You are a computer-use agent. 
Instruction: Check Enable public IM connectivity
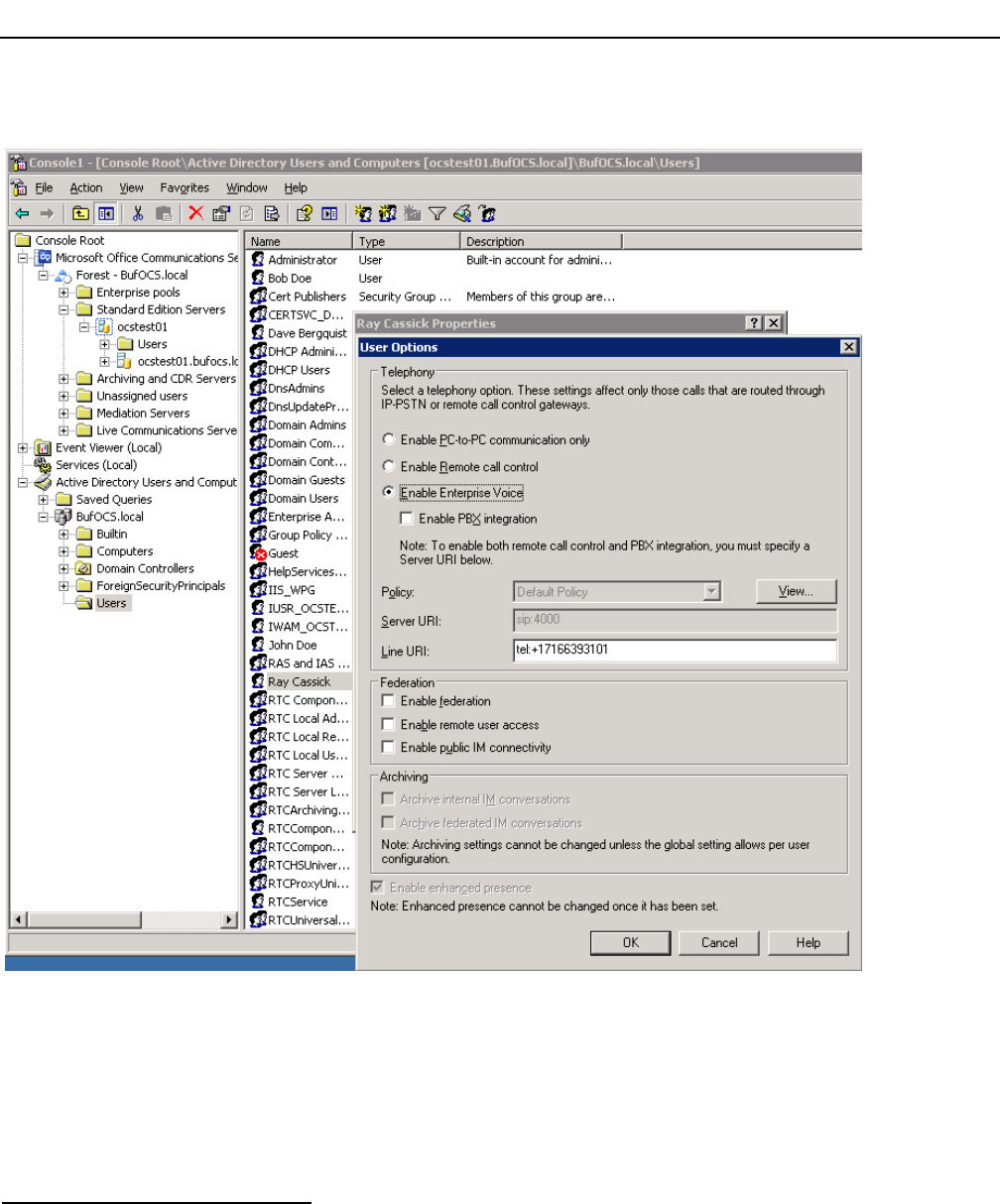coord(389,747)
